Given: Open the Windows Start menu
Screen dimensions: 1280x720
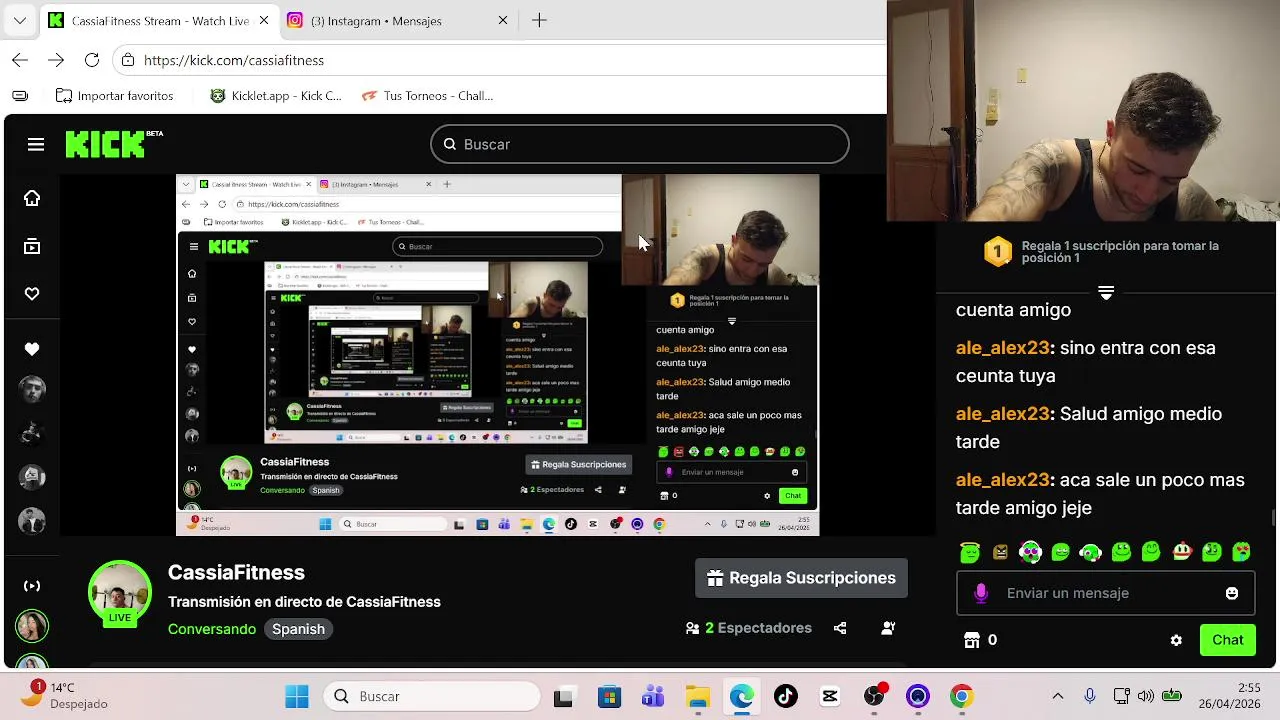Looking at the screenshot, I should 297,696.
